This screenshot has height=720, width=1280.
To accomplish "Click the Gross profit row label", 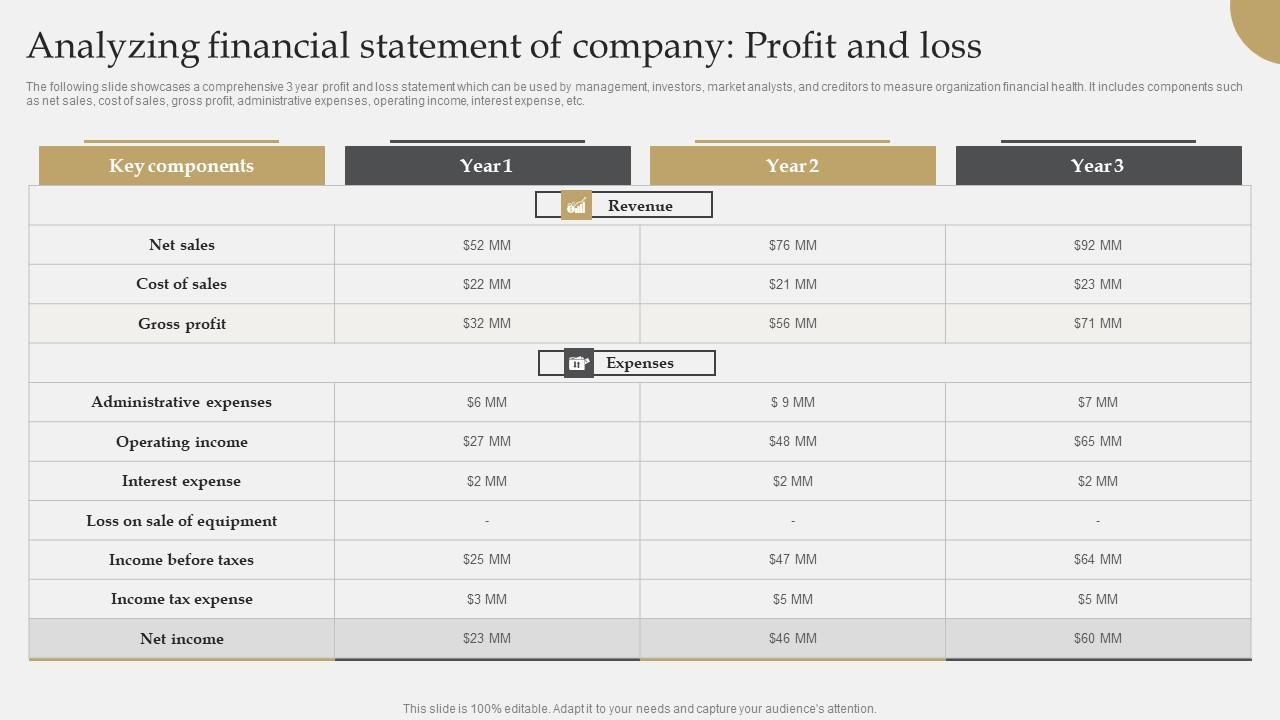I will point(182,324).
